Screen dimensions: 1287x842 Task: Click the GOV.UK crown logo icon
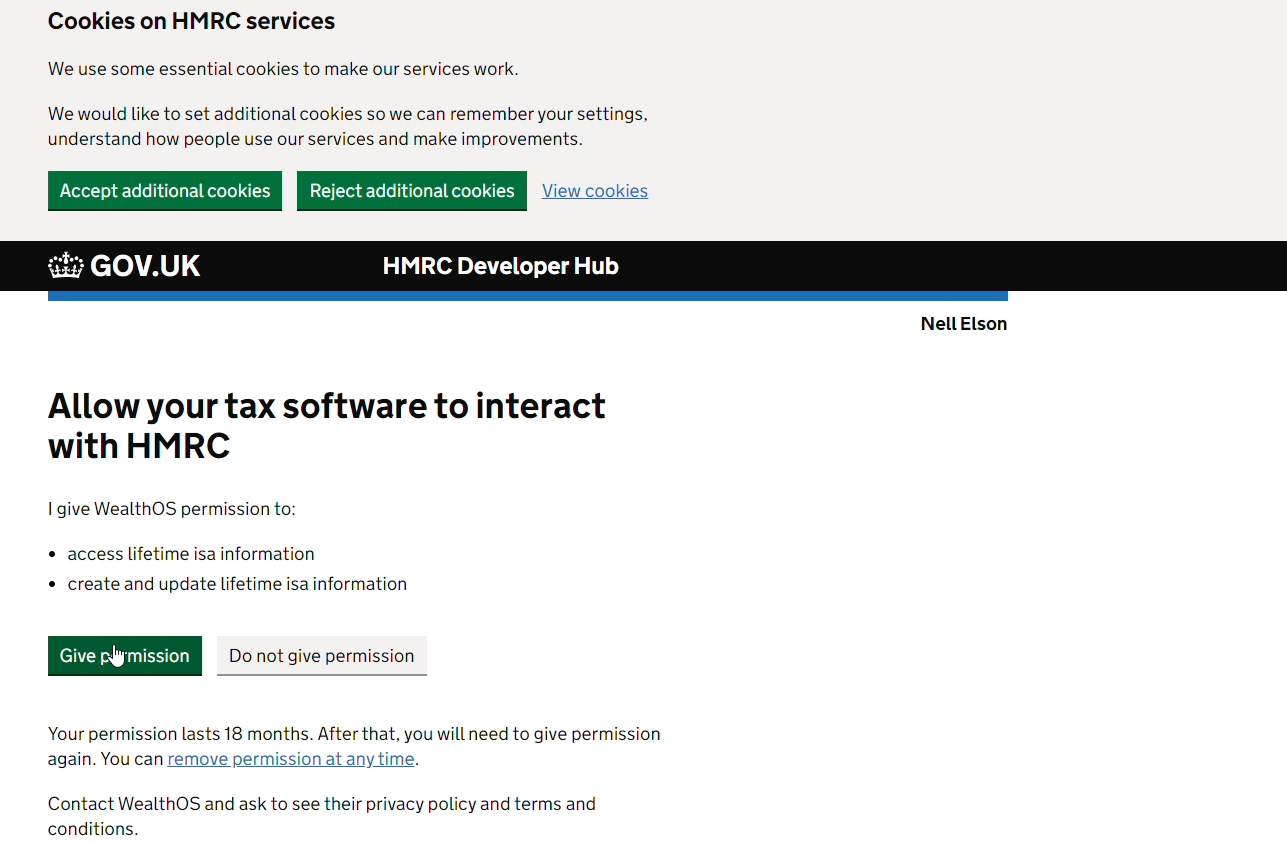click(x=66, y=266)
